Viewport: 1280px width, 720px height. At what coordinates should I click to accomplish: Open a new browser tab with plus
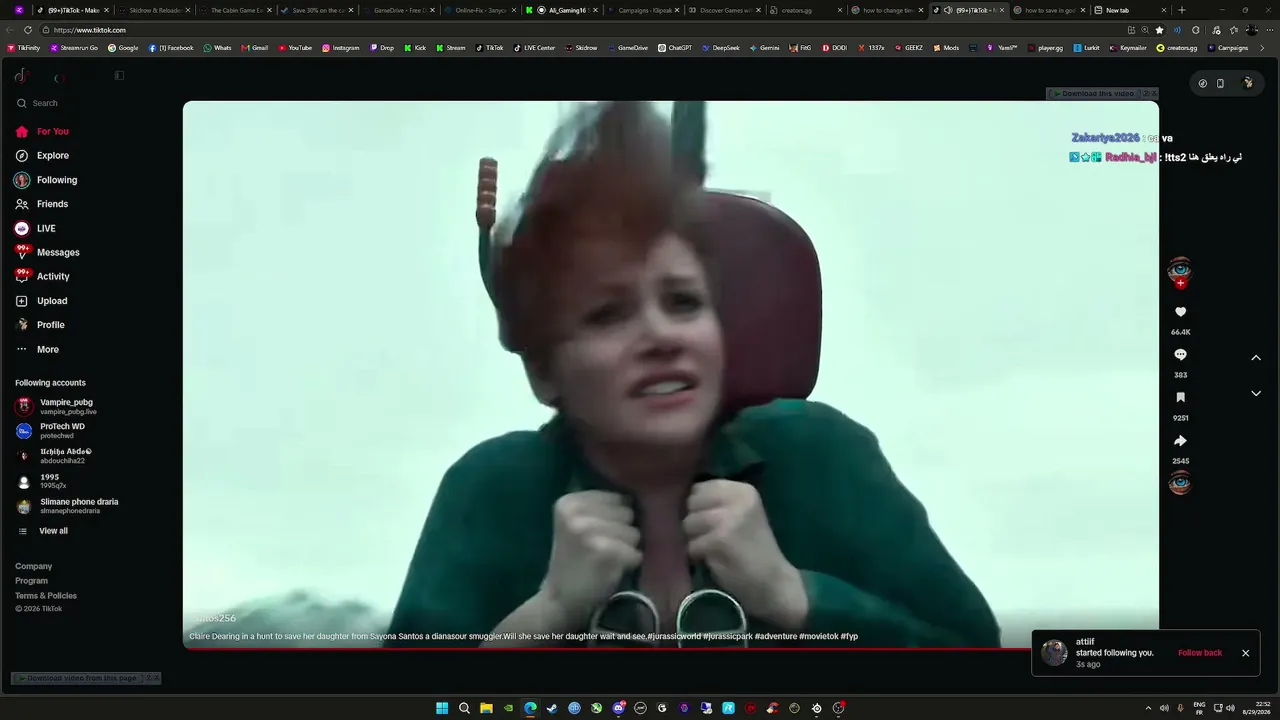click(1182, 10)
